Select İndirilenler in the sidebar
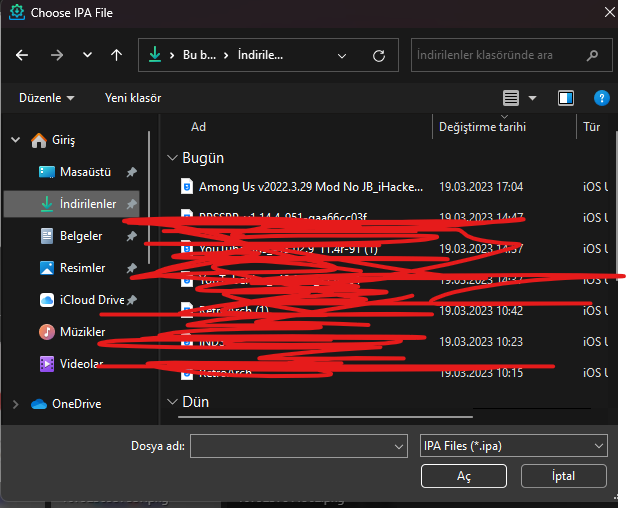The width and height of the screenshot is (633, 508). [72, 204]
